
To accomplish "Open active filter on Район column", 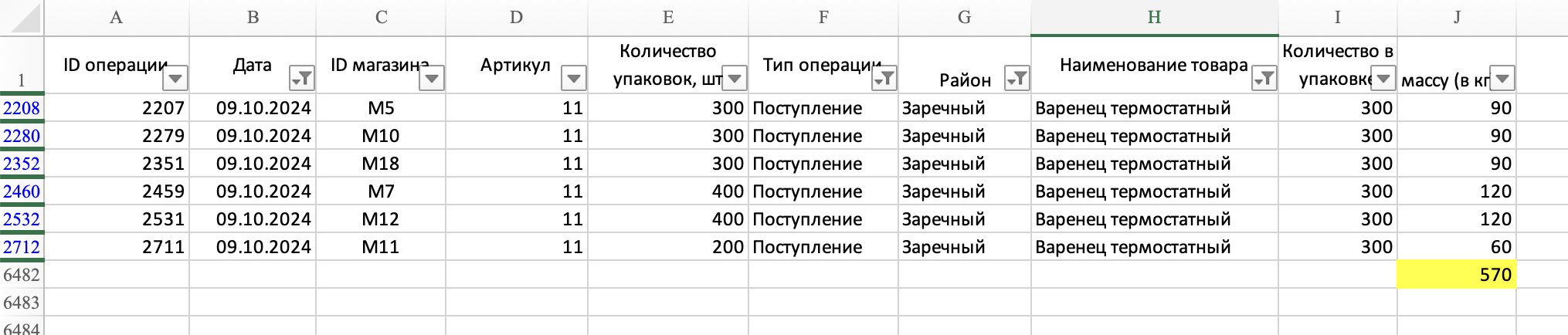I will [1017, 78].
